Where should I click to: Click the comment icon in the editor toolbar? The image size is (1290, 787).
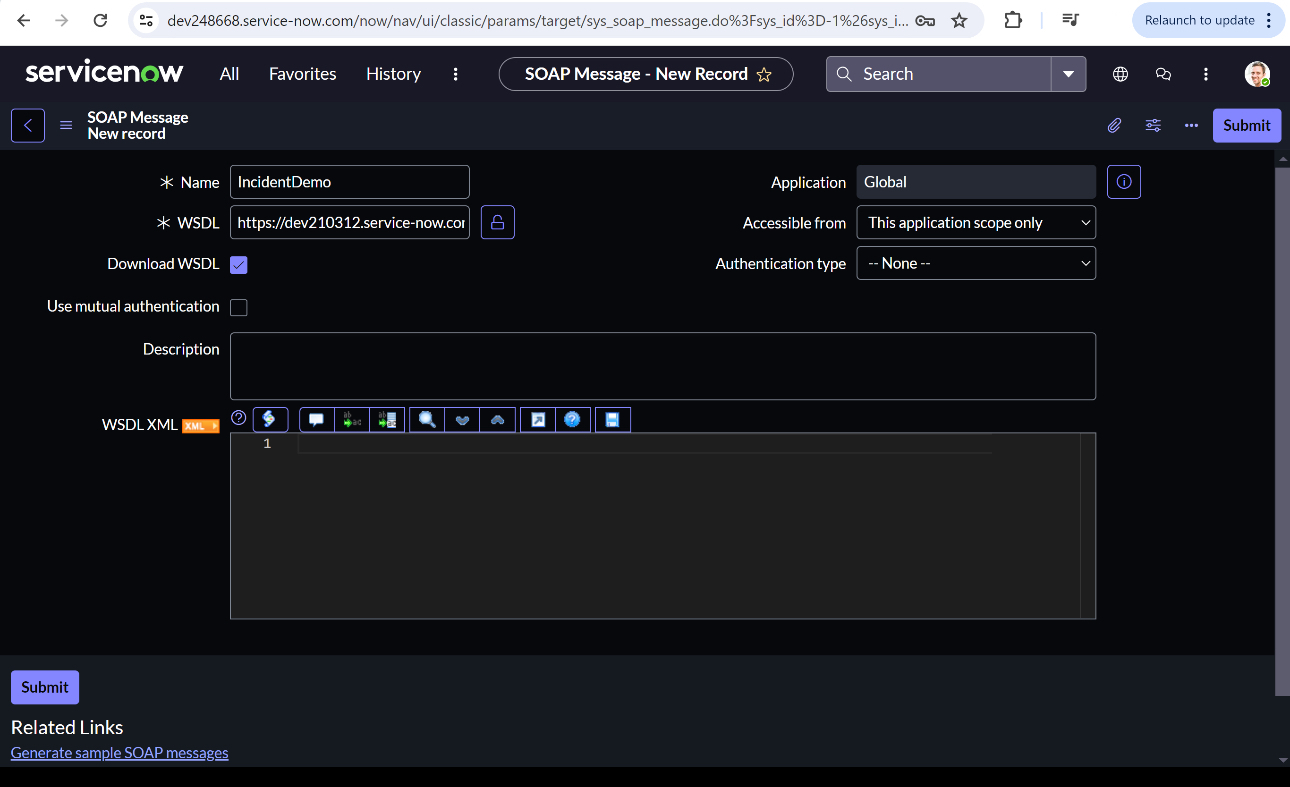[x=316, y=420]
